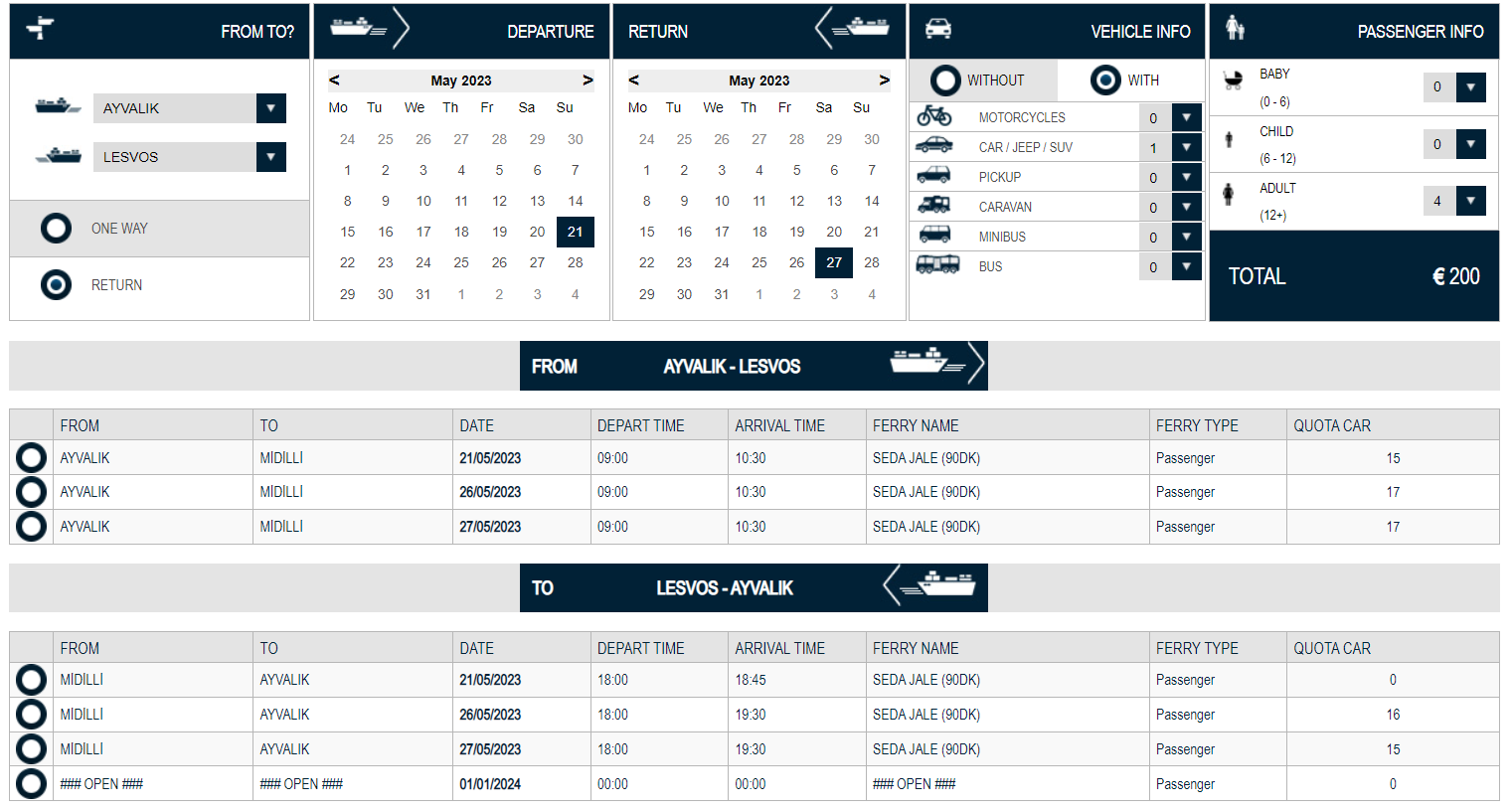Click the Total € 200 price box
This screenshot has height=811, width=1512.
click(1353, 276)
